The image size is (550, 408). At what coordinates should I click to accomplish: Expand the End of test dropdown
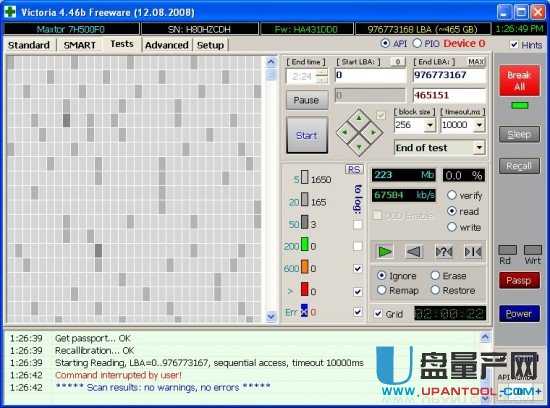479,148
